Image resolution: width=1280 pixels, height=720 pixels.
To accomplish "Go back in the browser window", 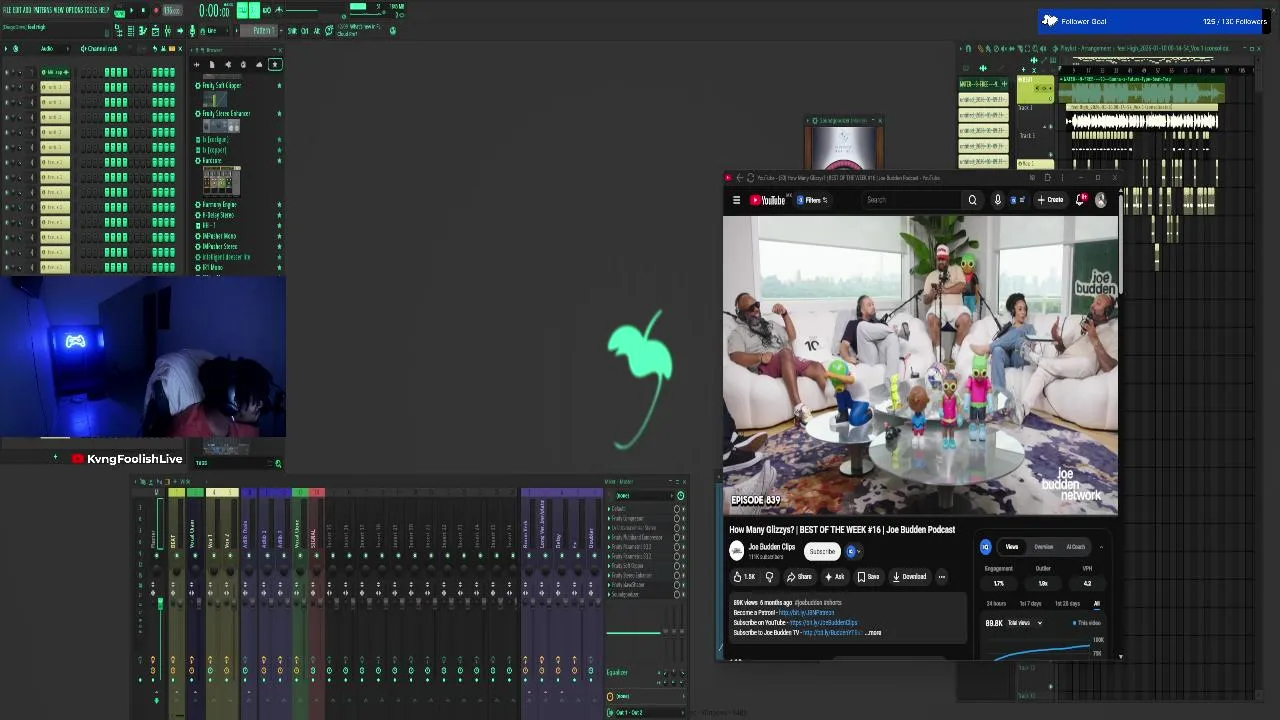I will (x=739, y=178).
